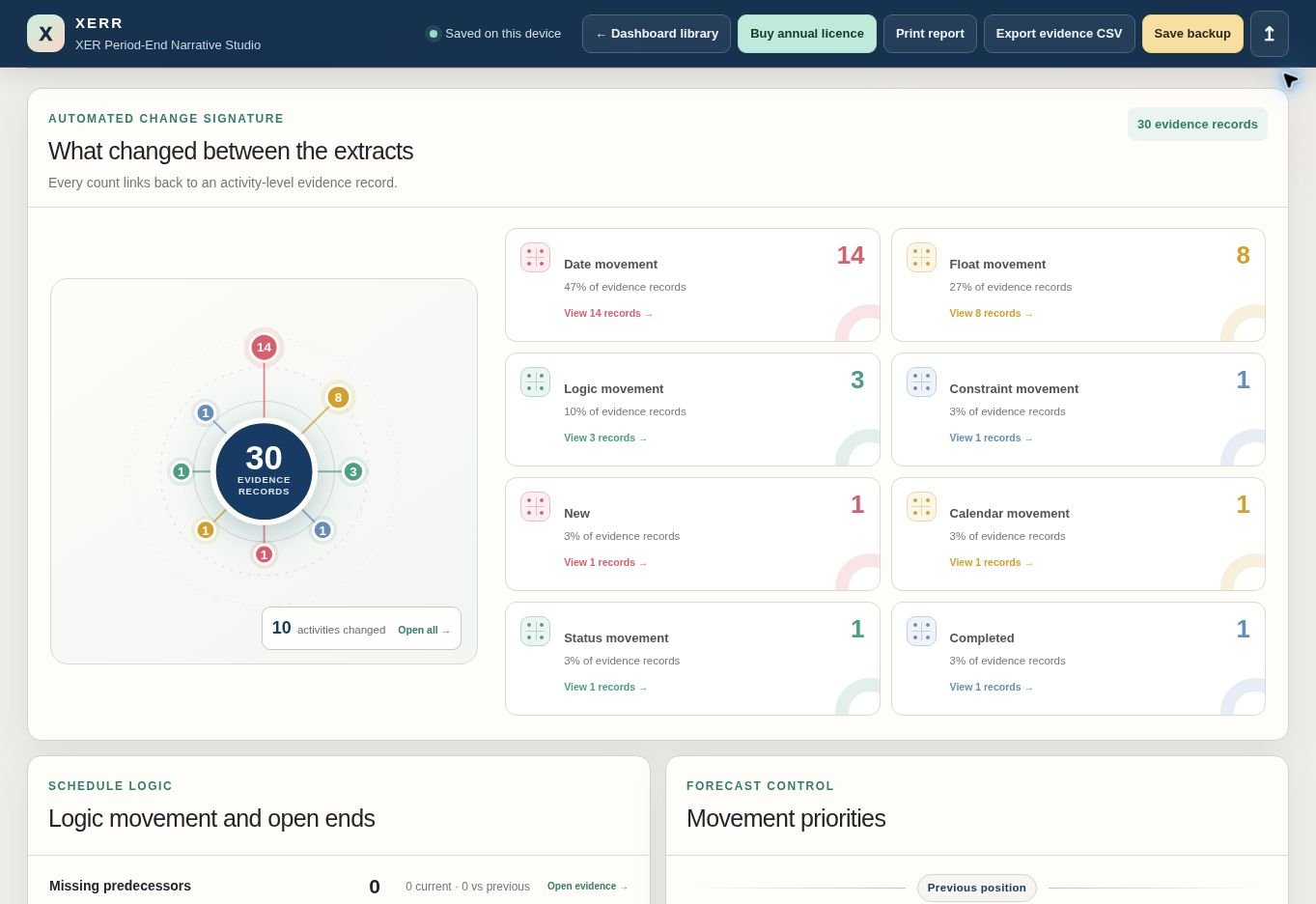Click 'Saved on this device' status text
Viewport: 1316px width, 904px height.
pyautogui.click(x=503, y=34)
